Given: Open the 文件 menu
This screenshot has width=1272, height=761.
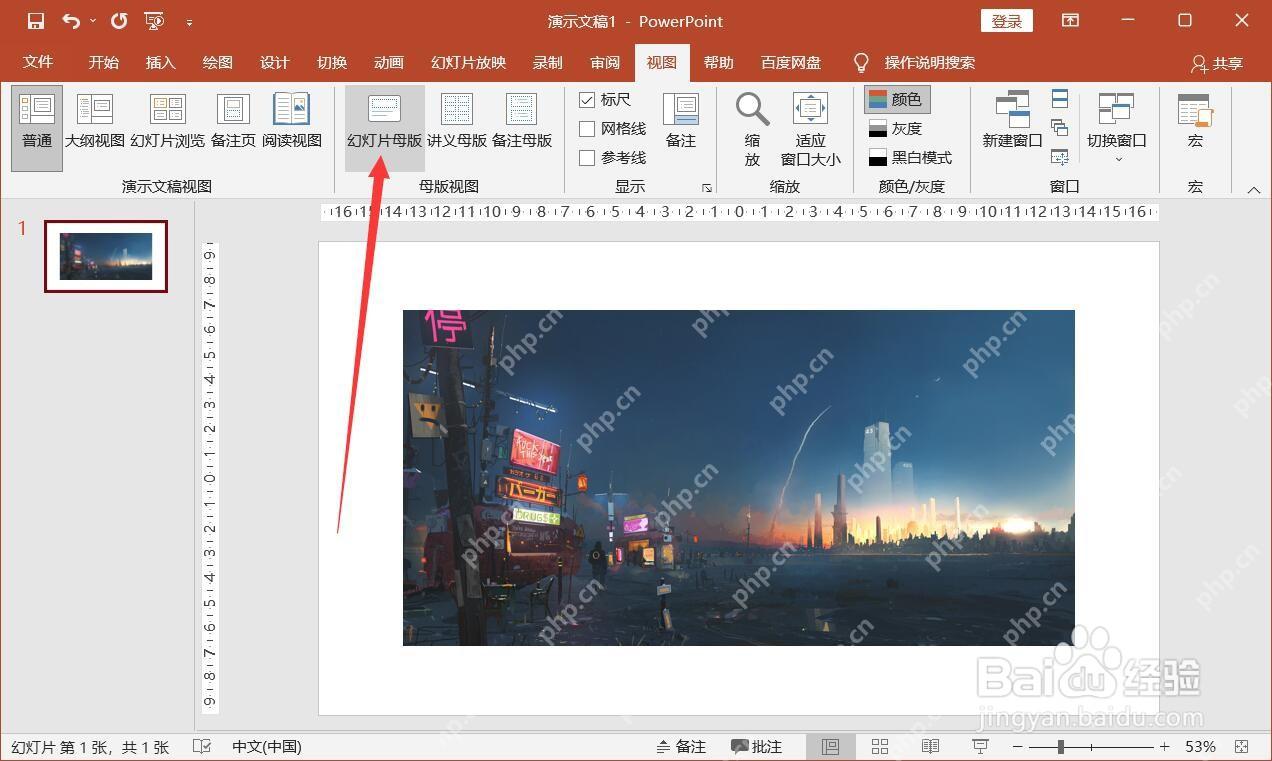Looking at the screenshot, I should click(x=38, y=62).
